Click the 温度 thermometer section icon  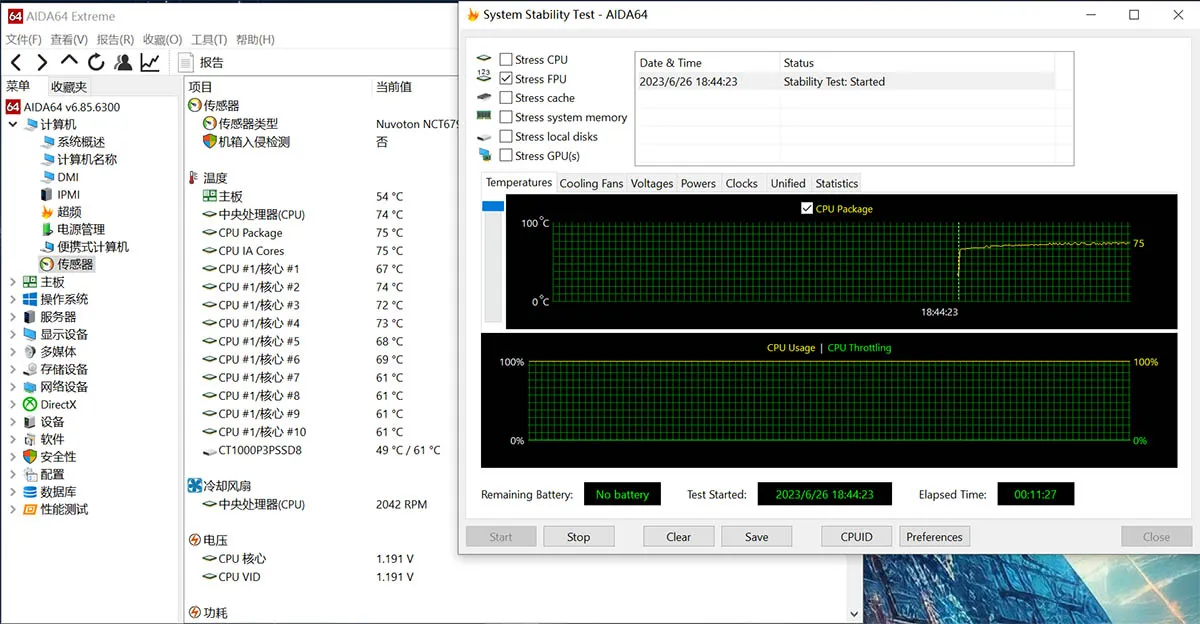193,178
